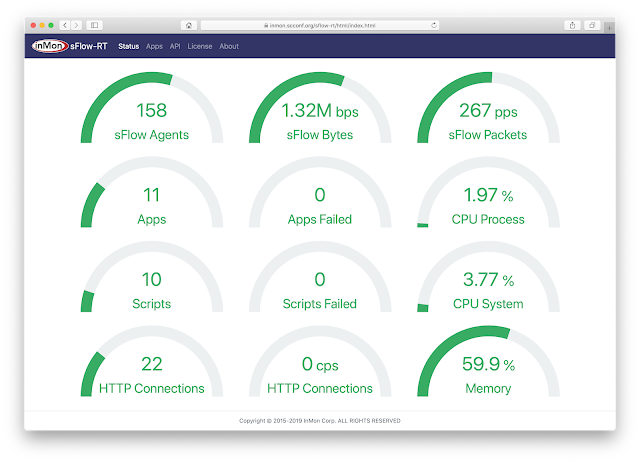
Task: Open the Share icon in toolbar
Action: point(573,25)
